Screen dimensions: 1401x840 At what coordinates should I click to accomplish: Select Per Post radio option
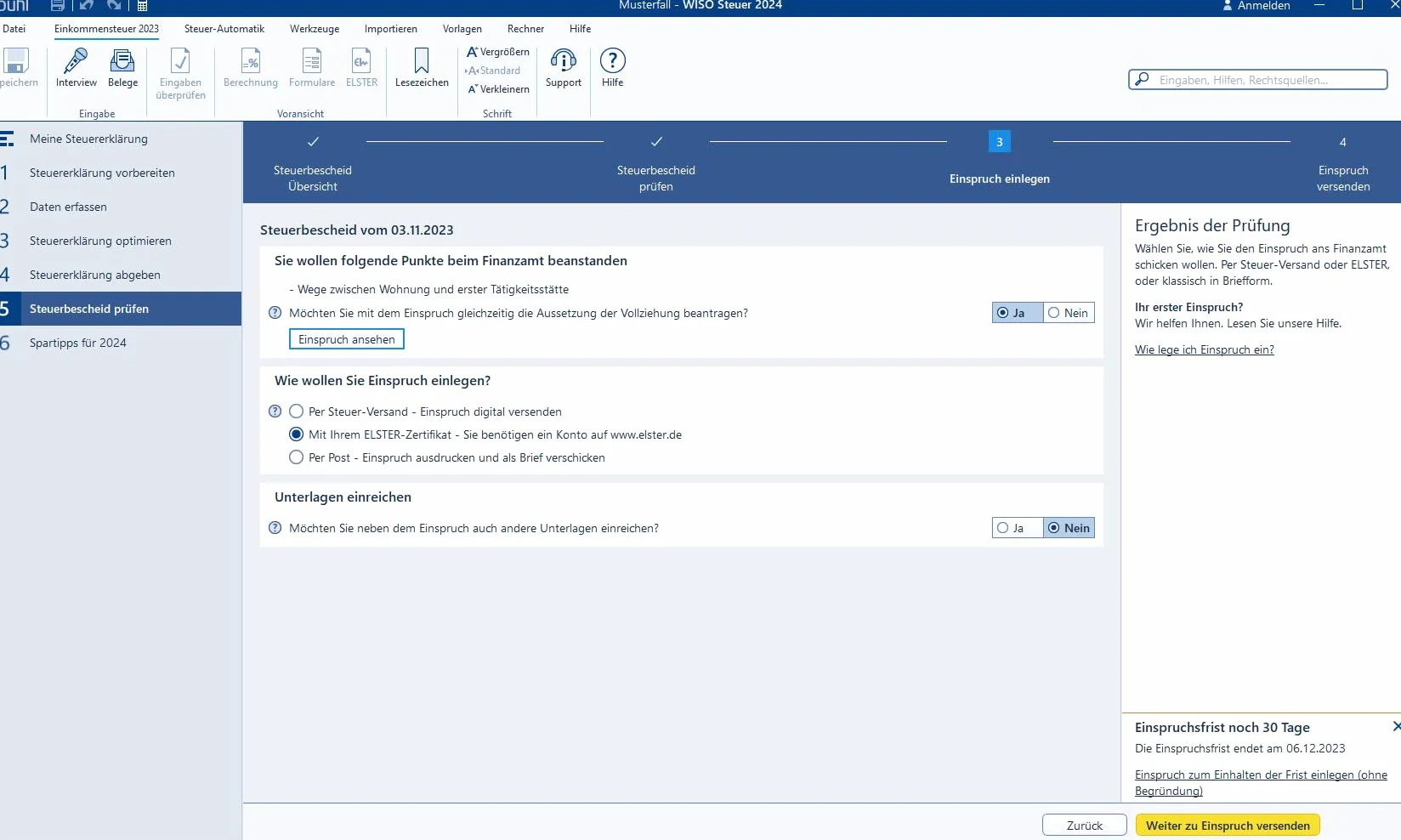296,457
